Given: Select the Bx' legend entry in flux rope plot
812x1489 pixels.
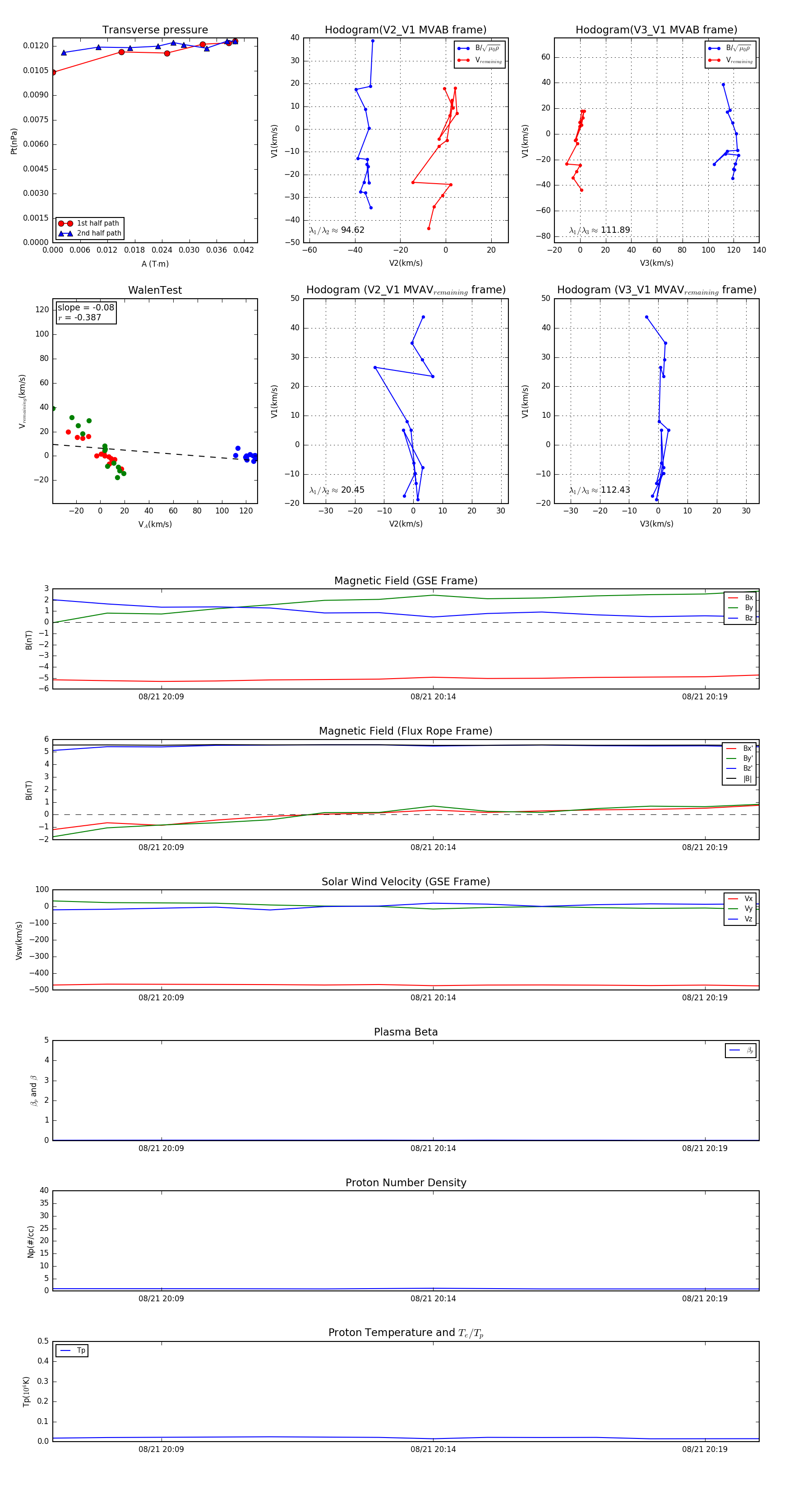Looking at the screenshot, I should coord(739,749).
